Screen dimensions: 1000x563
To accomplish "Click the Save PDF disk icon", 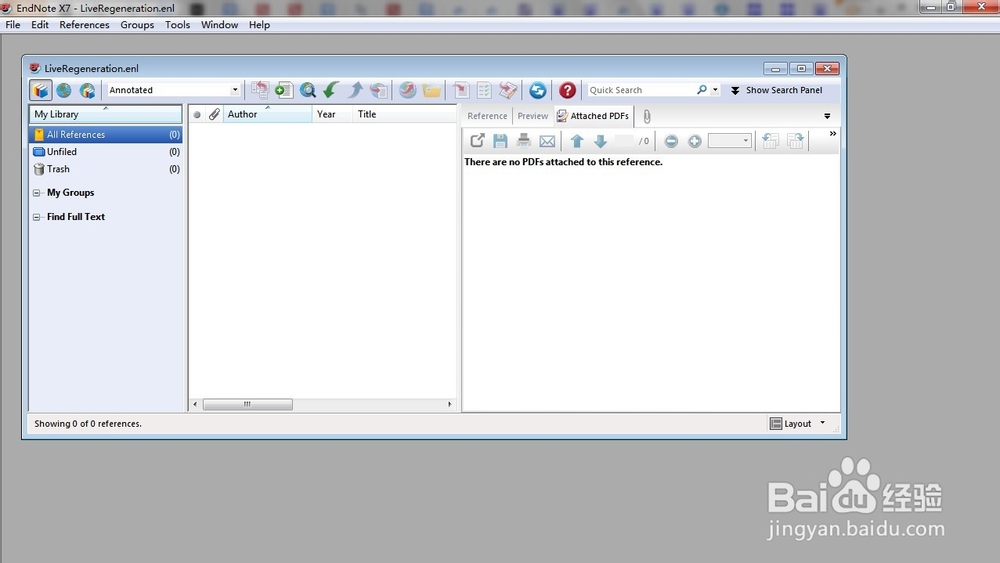I will click(501, 141).
